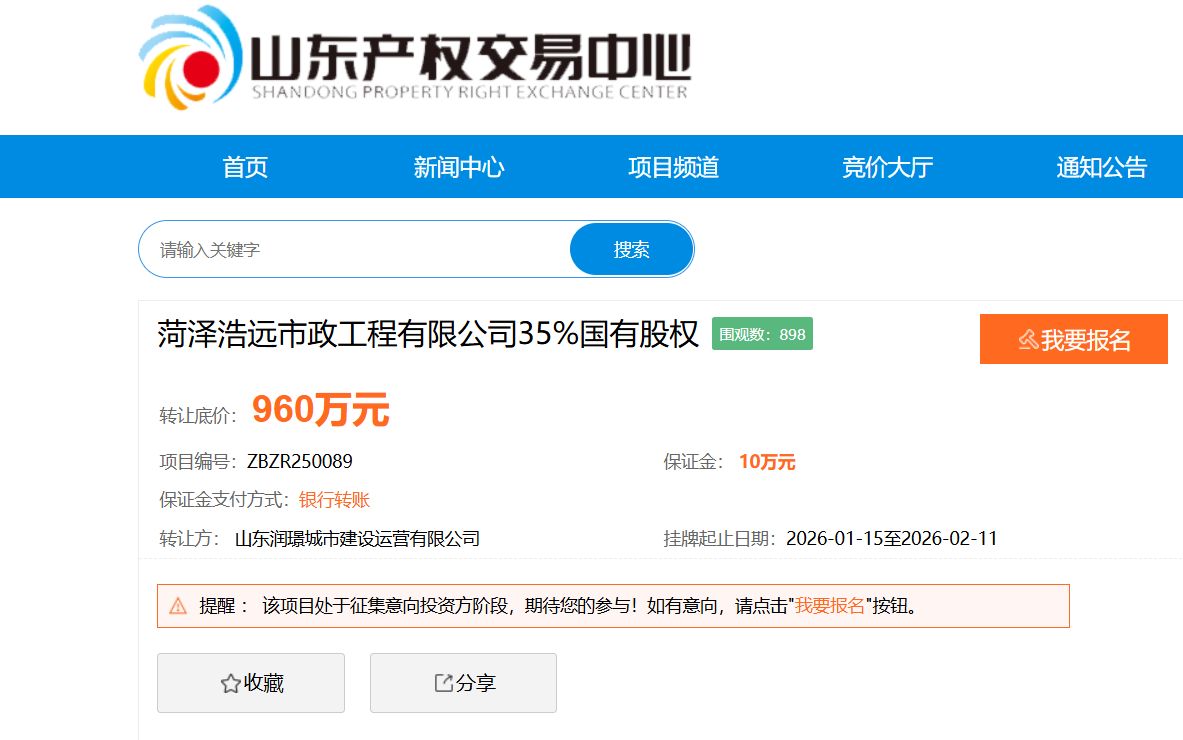This screenshot has width=1183, height=740.
Task: Click the 960万元 transfer base price
Action: (x=320, y=410)
